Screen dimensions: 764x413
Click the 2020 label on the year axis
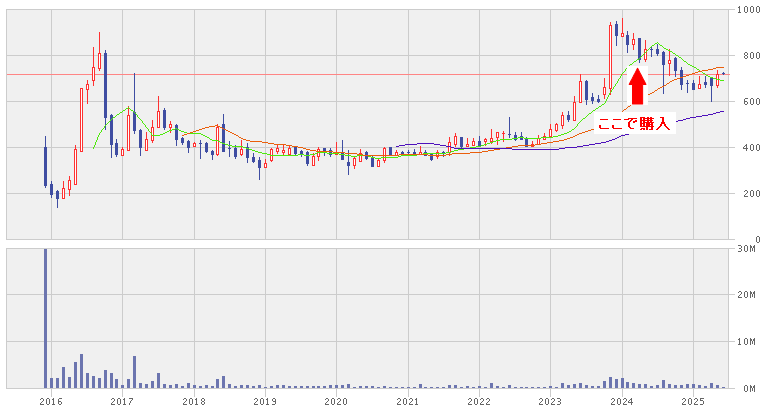(x=336, y=402)
